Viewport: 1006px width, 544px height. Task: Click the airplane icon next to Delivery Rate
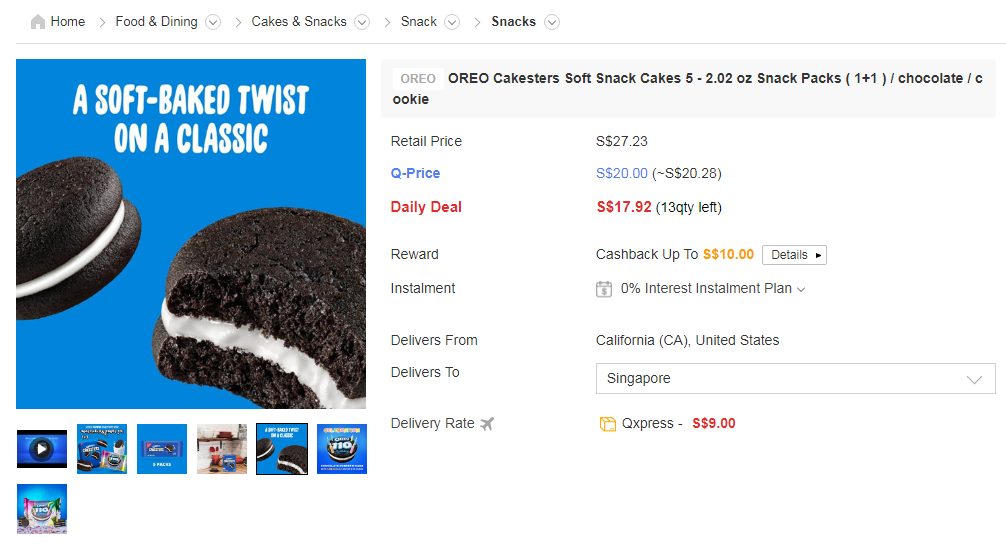pyautogui.click(x=487, y=424)
